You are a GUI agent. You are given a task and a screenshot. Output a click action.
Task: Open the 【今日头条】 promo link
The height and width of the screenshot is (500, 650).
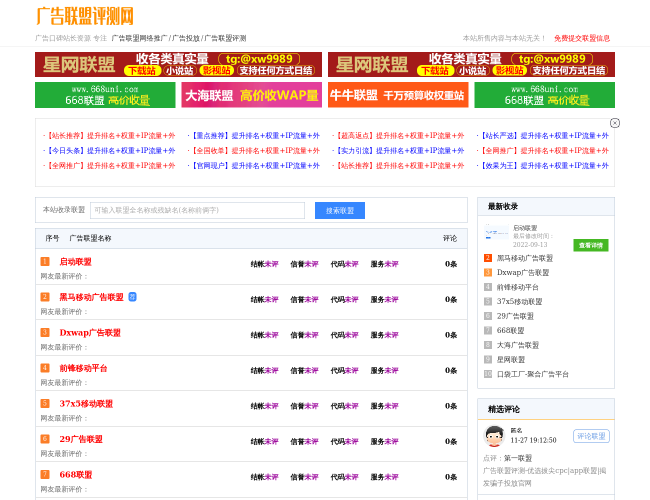click(110, 150)
